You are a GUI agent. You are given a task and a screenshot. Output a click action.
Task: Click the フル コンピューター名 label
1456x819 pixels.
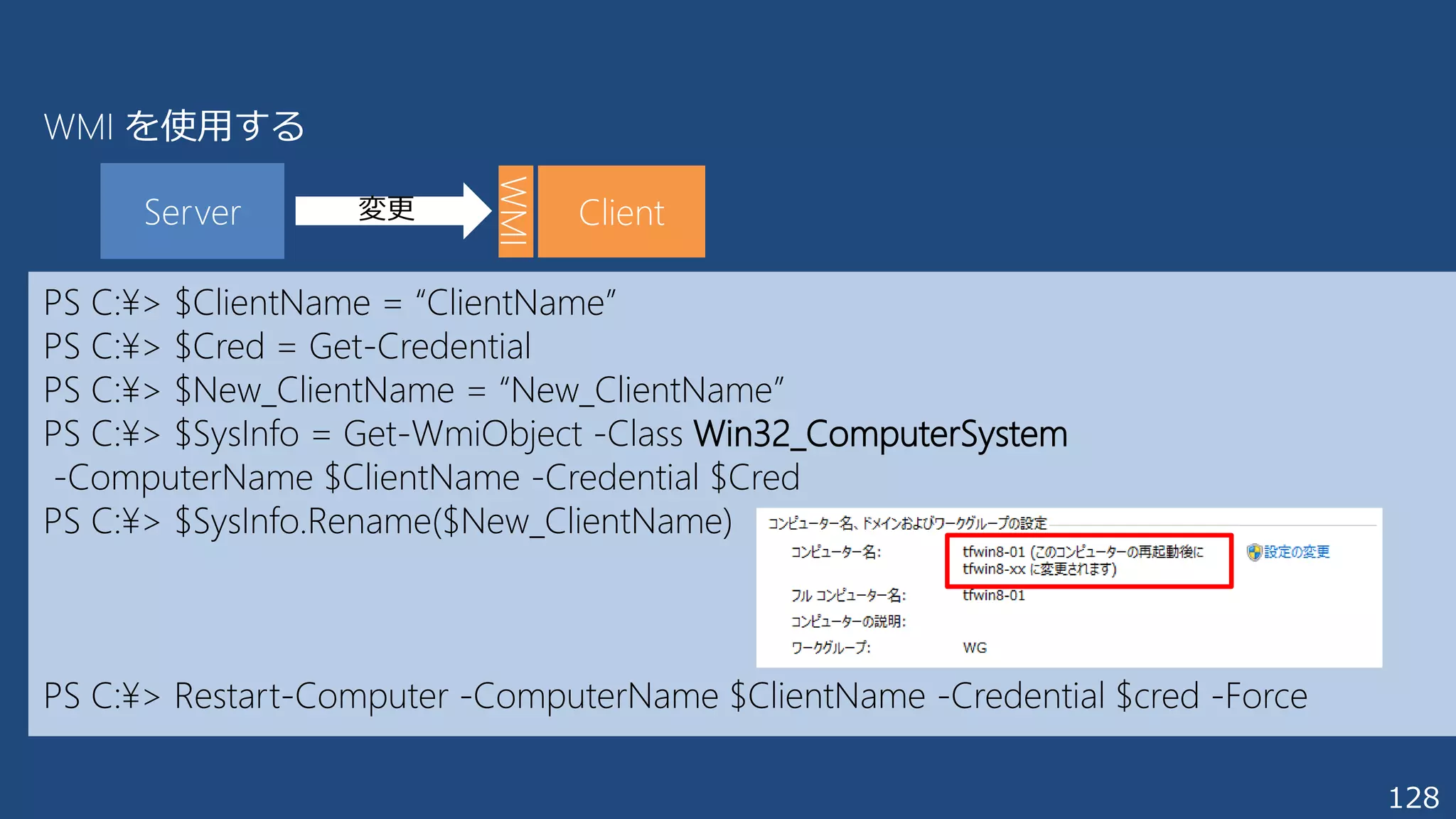tap(848, 596)
